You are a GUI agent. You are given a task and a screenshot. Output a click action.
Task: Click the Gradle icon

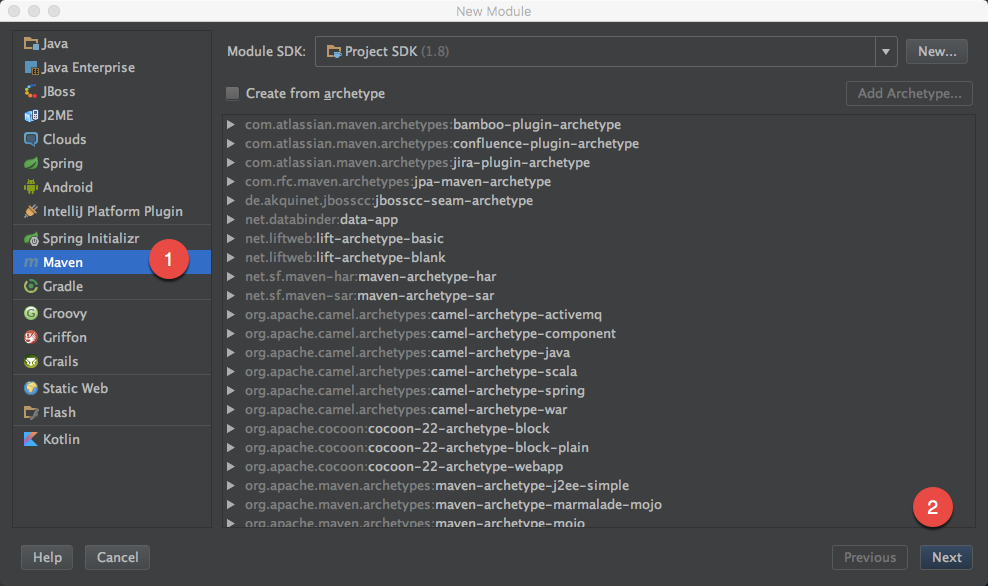coord(31,286)
